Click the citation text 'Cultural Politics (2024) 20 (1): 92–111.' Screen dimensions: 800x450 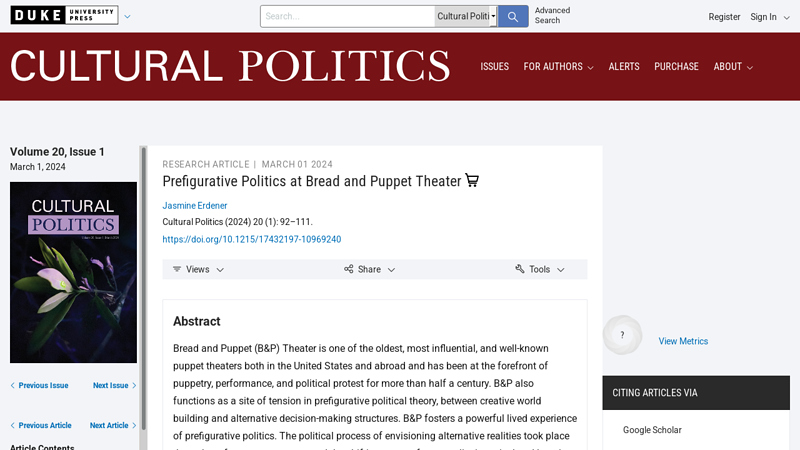[237, 222]
